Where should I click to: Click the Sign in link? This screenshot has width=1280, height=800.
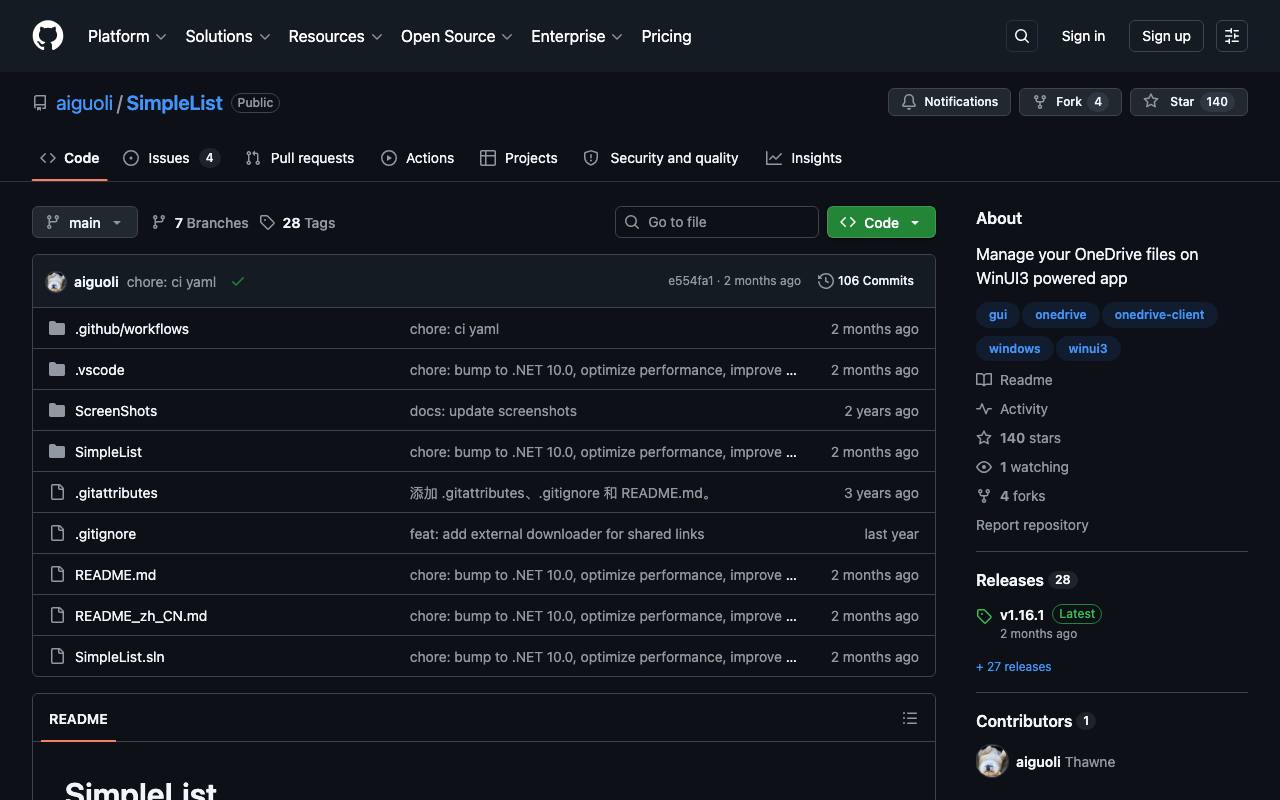pos(1083,36)
